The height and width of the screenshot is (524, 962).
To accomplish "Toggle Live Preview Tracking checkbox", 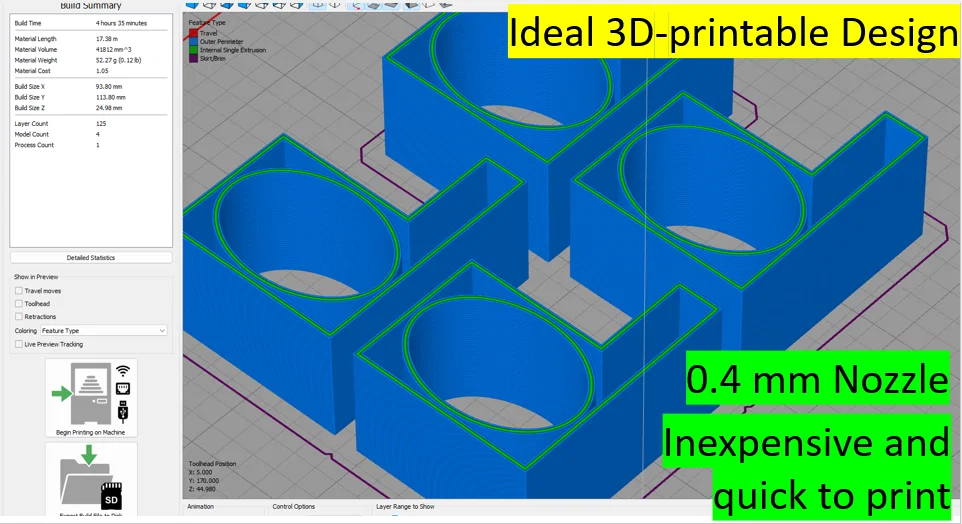I will [x=19, y=344].
